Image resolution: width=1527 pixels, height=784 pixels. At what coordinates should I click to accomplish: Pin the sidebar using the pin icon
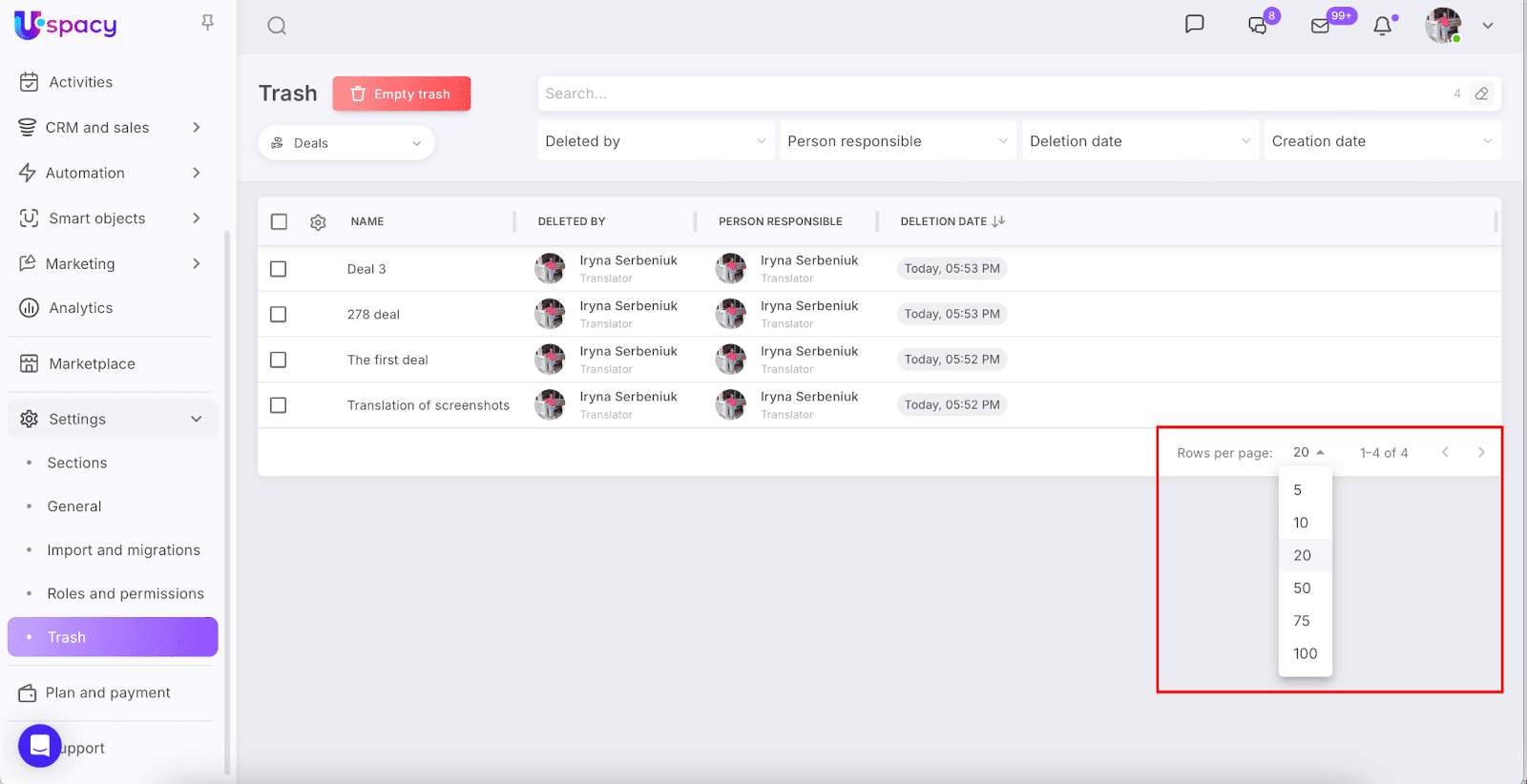207,23
